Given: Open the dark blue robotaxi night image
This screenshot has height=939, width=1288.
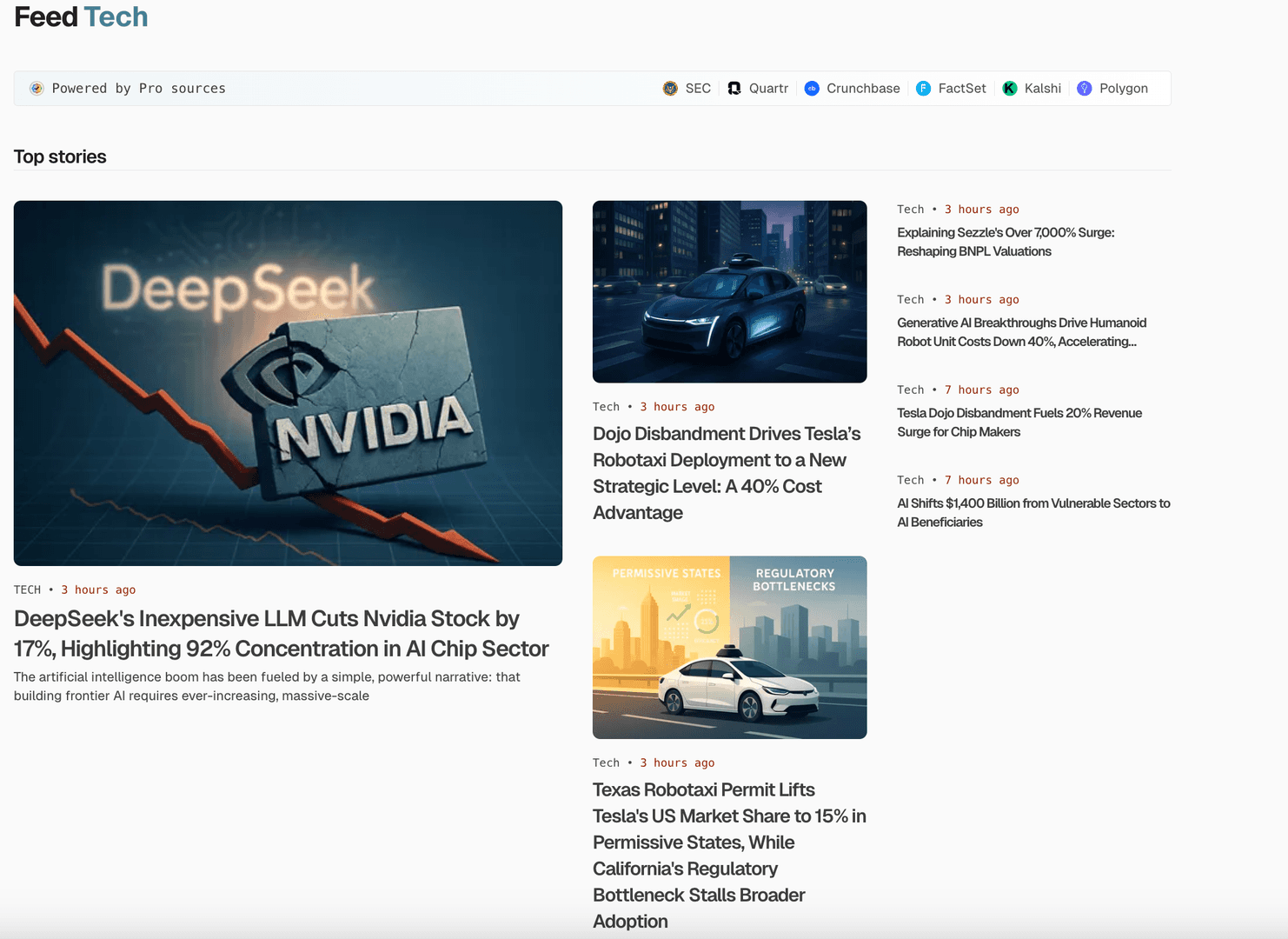Looking at the screenshot, I should tap(729, 291).
